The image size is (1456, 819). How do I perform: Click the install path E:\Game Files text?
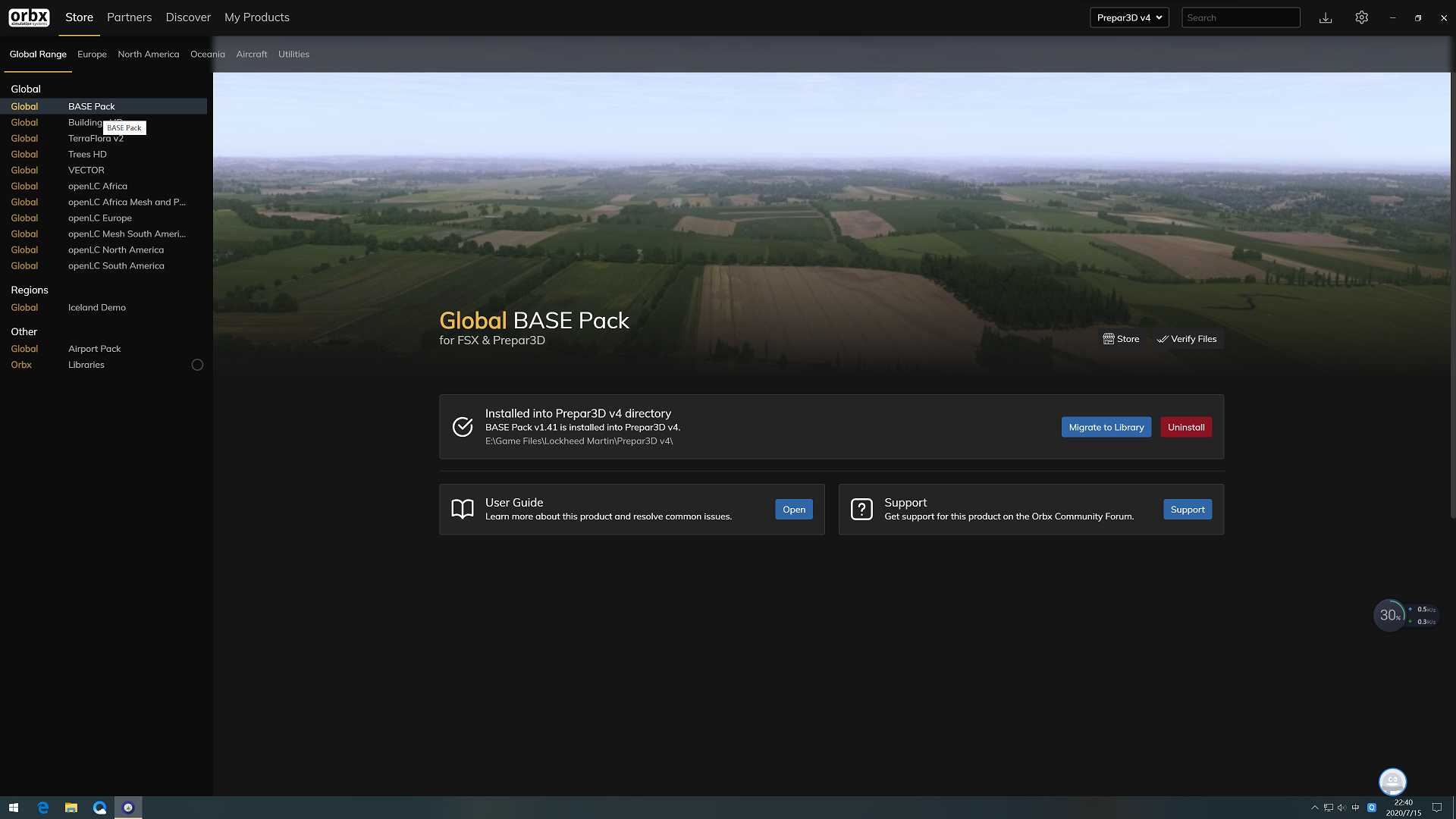(579, 441)
